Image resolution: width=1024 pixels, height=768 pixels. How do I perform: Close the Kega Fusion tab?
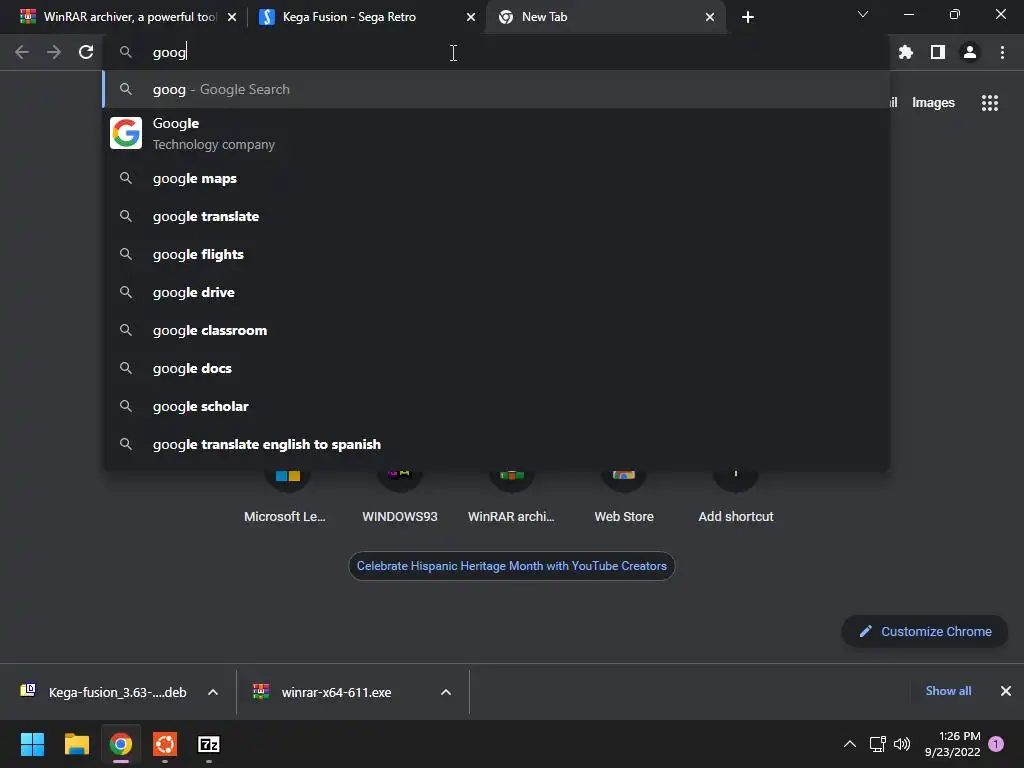pos(471,17)
